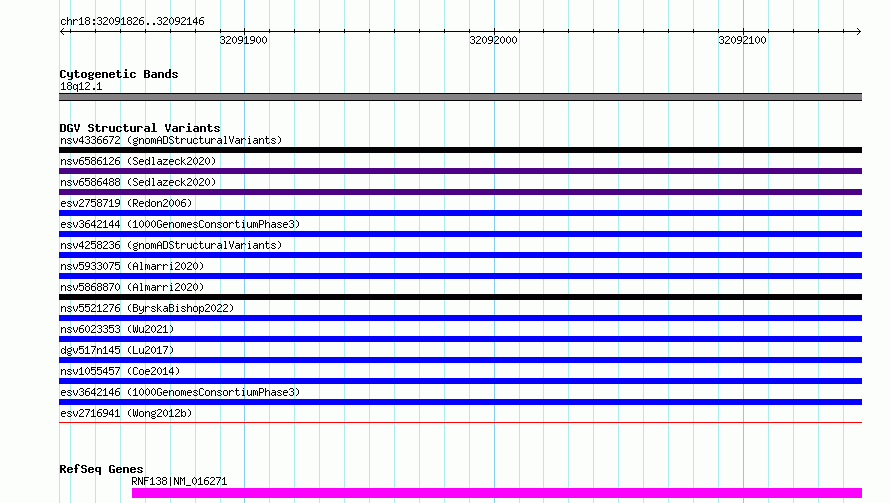Open the Cytogenetic Bands track title

[x=119, y=74]
